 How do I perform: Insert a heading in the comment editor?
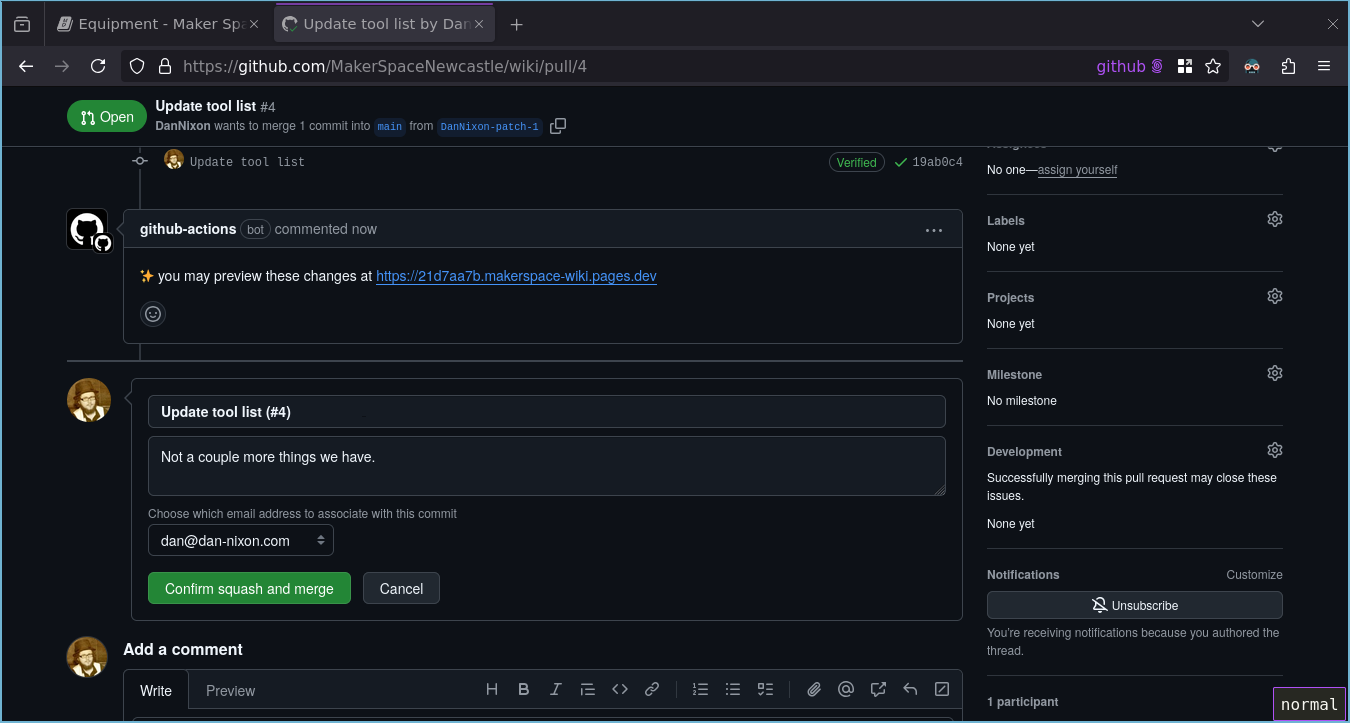[491, 689]
